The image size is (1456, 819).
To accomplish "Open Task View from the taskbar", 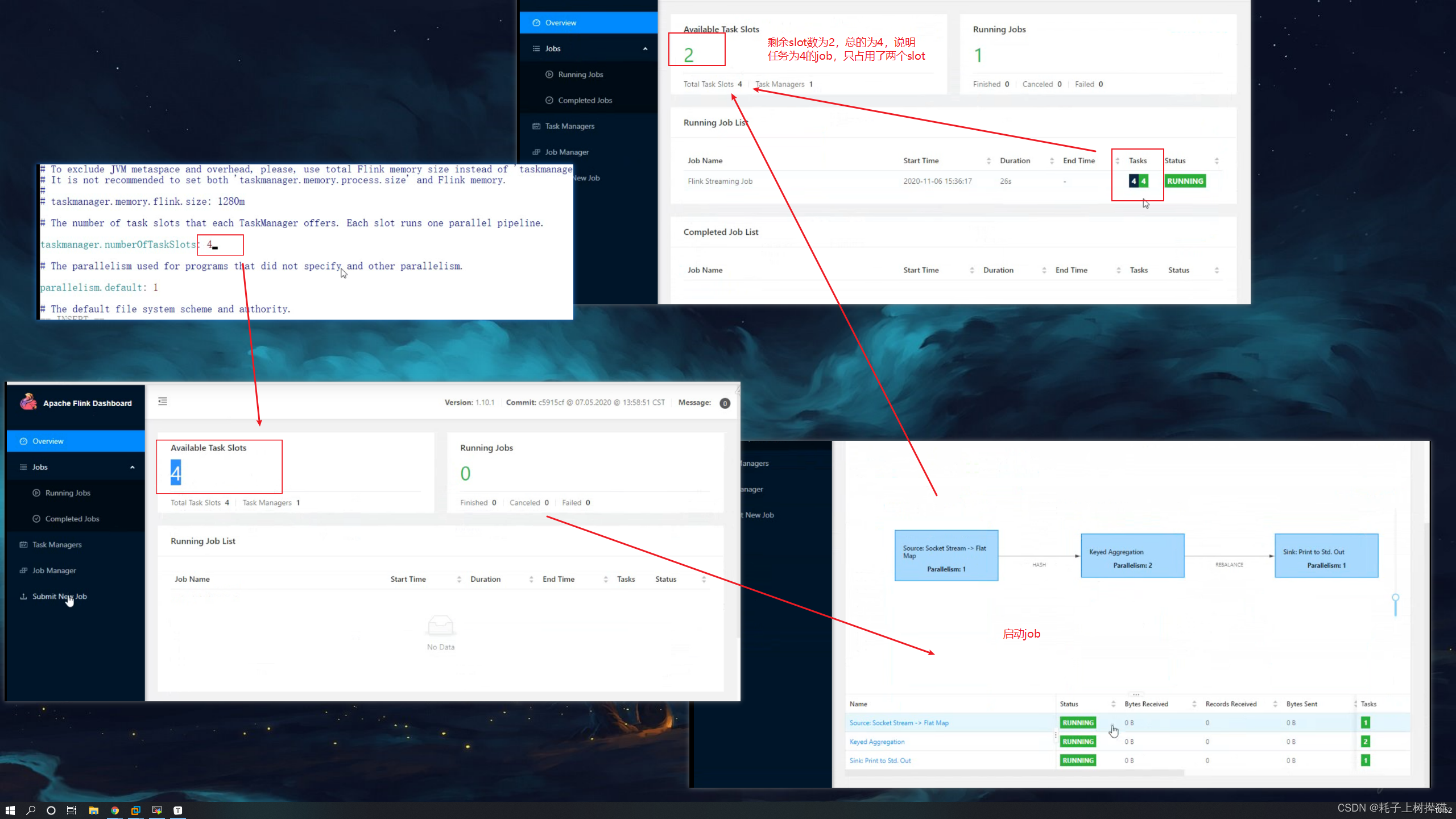I will [x=72, y=810].
